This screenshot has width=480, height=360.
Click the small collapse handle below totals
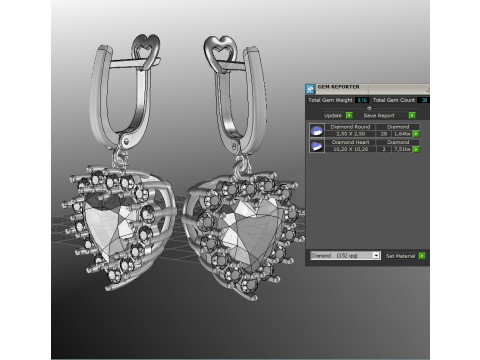(x=369, y=108)
